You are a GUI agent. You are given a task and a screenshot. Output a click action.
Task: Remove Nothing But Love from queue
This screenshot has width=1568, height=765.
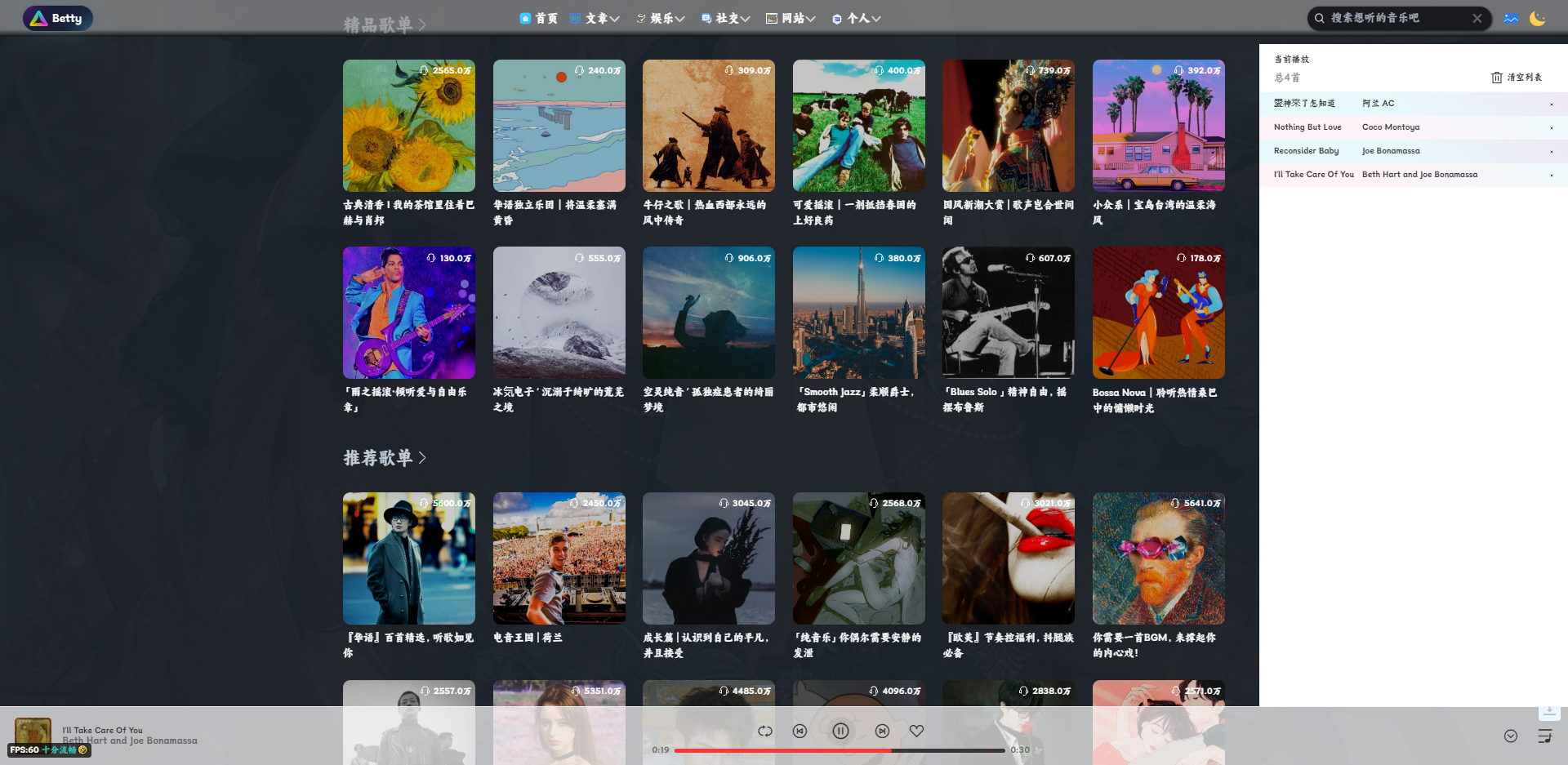pos(1552,127)
